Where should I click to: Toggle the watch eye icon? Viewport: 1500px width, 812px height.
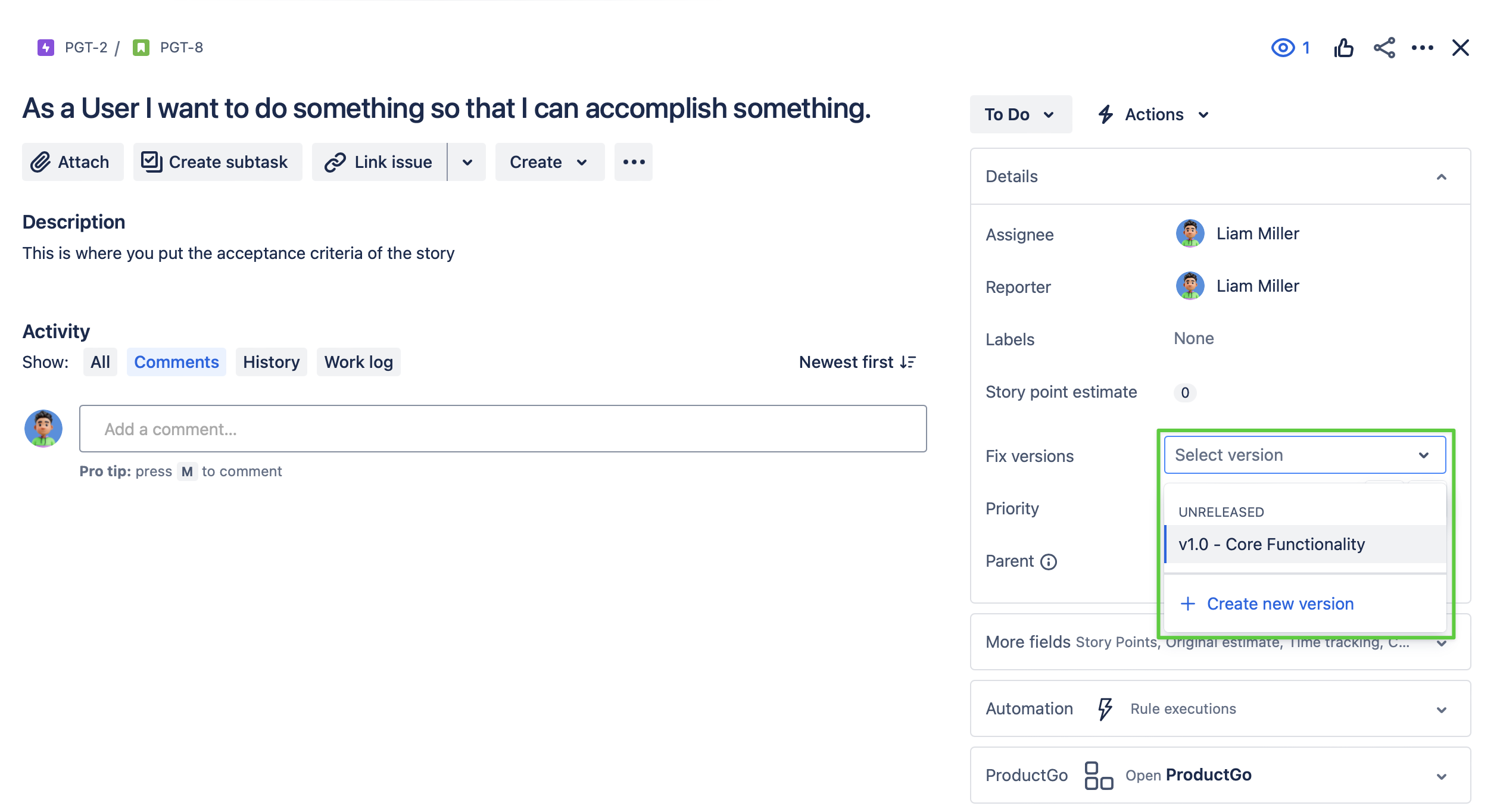pyautogui.click(x=1283, y=48)
